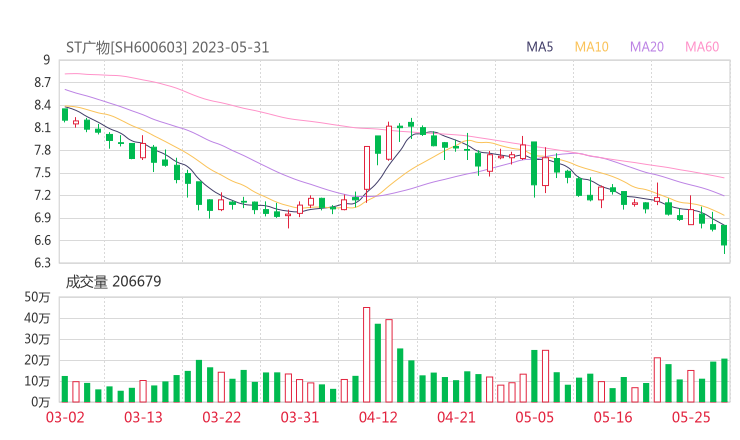
Task: Click the 04-12 date axis label
Action: tap(378, 417)
